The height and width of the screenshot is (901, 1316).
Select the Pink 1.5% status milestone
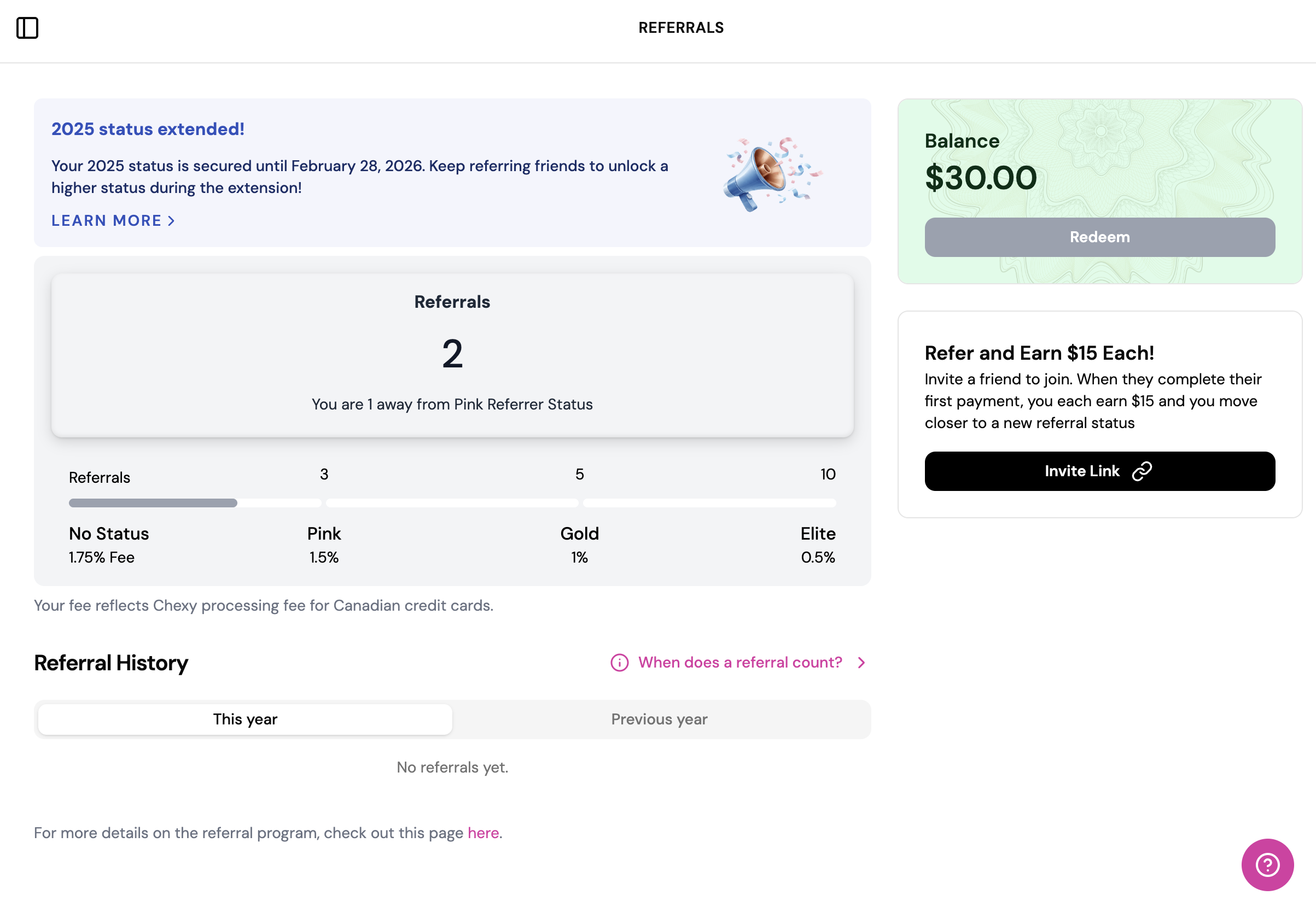click(323, 545)
